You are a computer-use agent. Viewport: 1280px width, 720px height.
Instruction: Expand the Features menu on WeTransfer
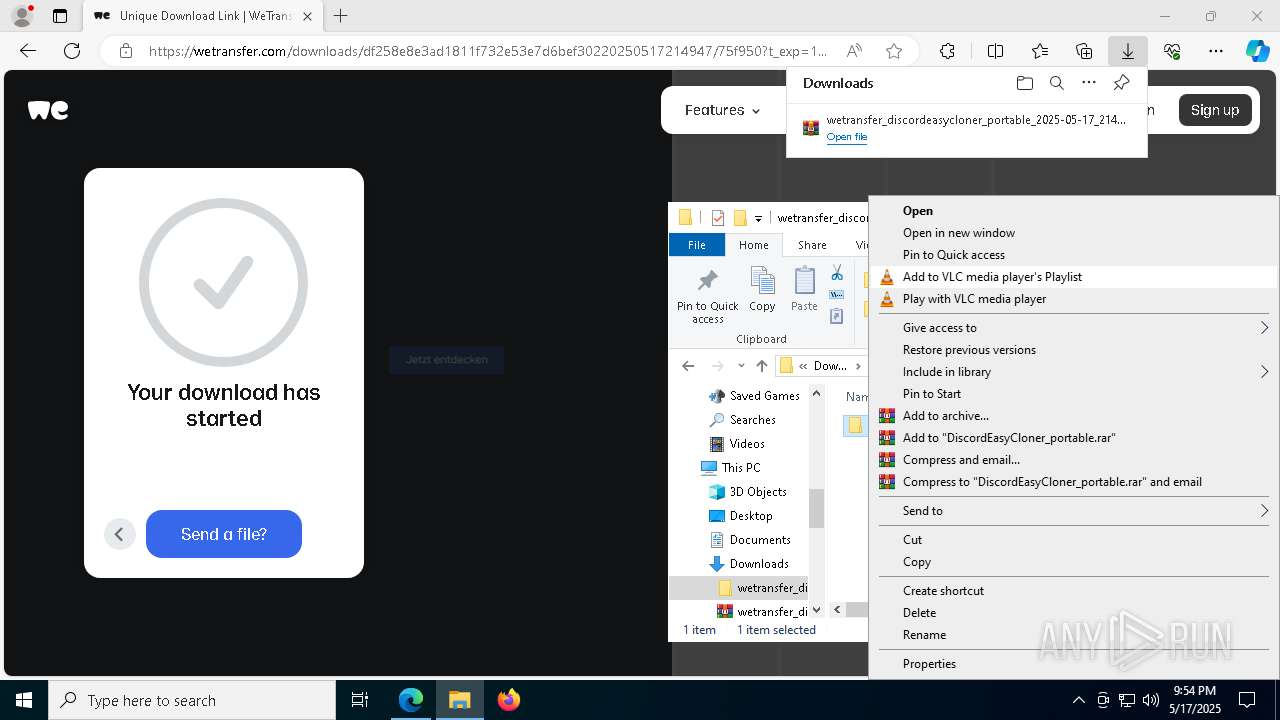tap(722, 110)
